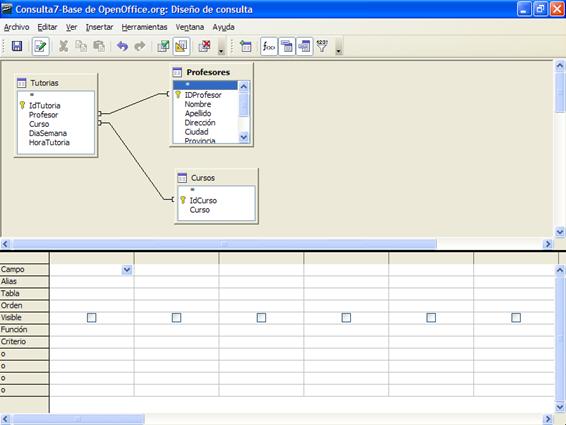Select Apellido field in Profesores table
The image size is (566, 425).
198,113
